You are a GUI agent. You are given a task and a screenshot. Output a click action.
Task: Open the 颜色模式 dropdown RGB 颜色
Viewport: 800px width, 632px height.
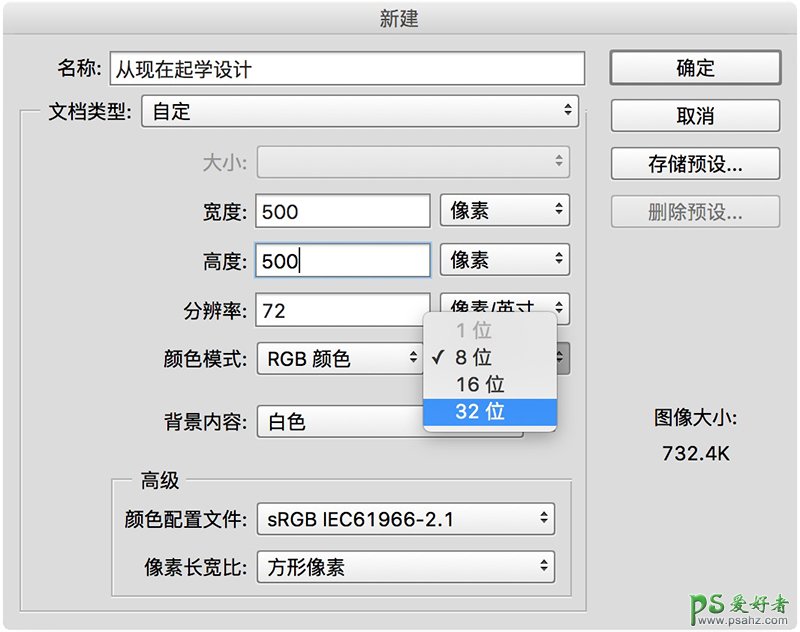coord(339,359)
